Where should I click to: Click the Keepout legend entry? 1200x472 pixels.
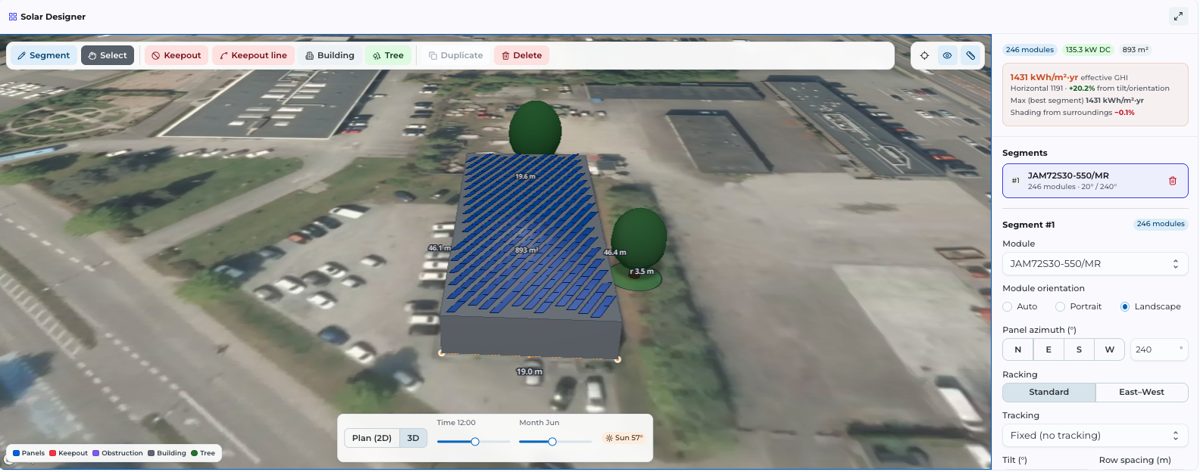coord(69,453)
